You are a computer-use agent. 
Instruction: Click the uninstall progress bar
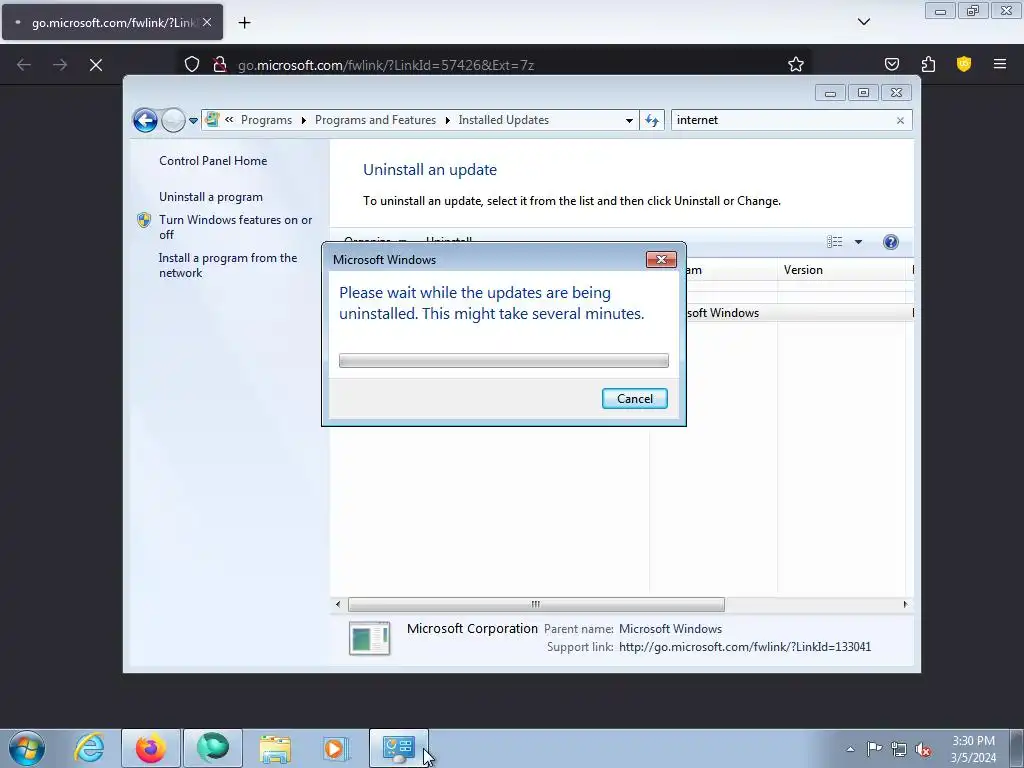click(504, 360)
